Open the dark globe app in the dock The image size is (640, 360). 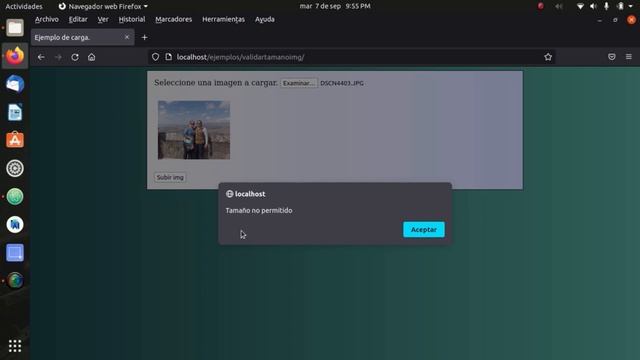pyautogui.click(x=15, y=280)
